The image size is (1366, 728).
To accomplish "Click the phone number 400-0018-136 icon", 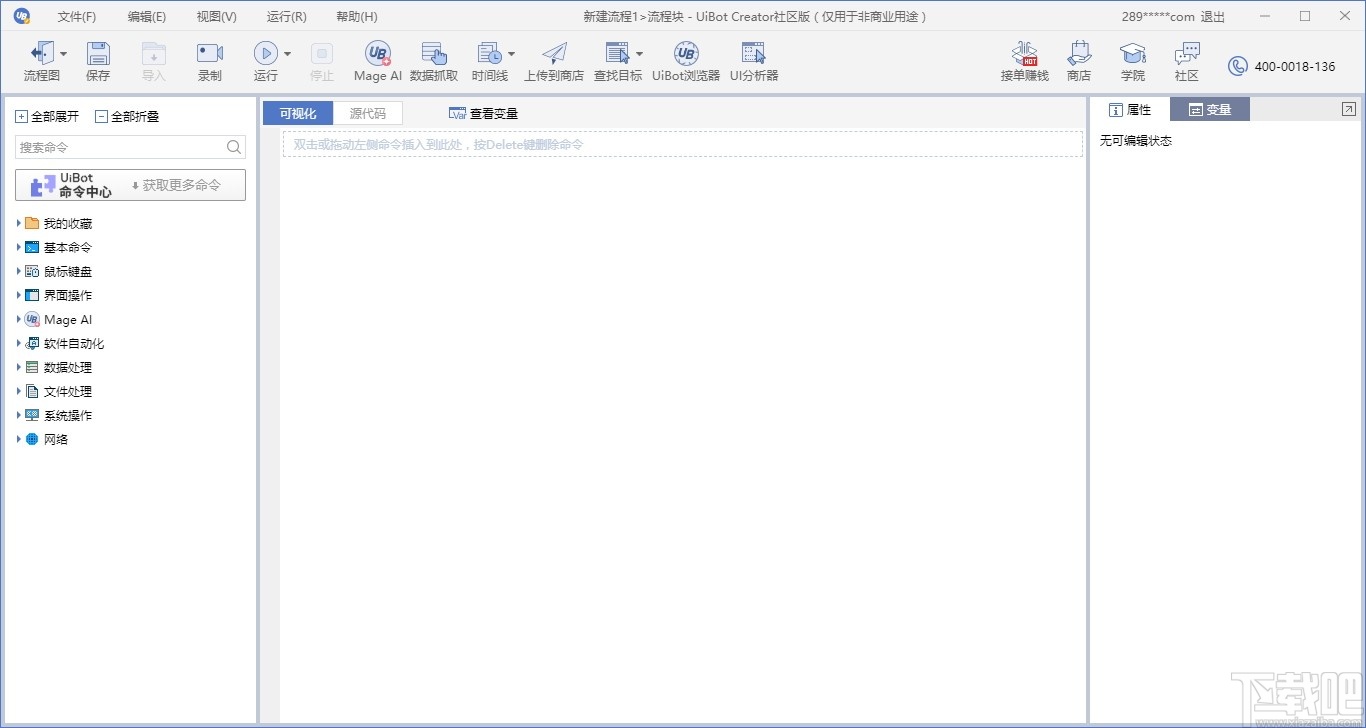I will 1238,67.
